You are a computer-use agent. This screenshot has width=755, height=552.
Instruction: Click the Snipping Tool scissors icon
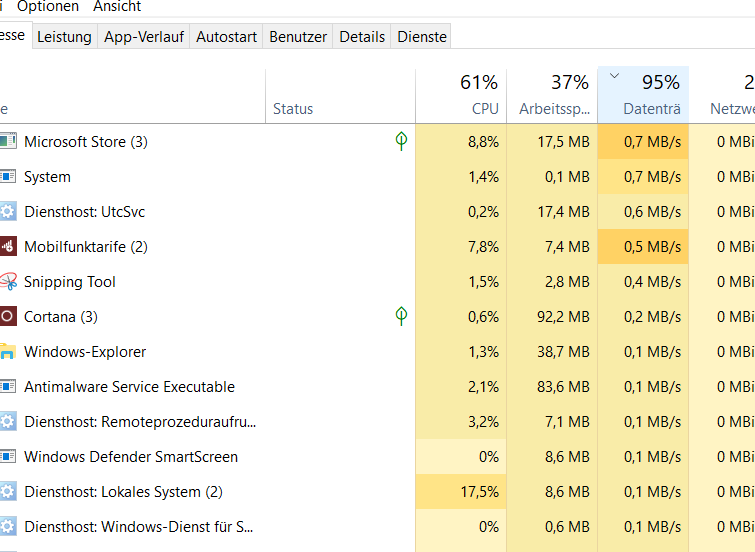coord(8,281)
